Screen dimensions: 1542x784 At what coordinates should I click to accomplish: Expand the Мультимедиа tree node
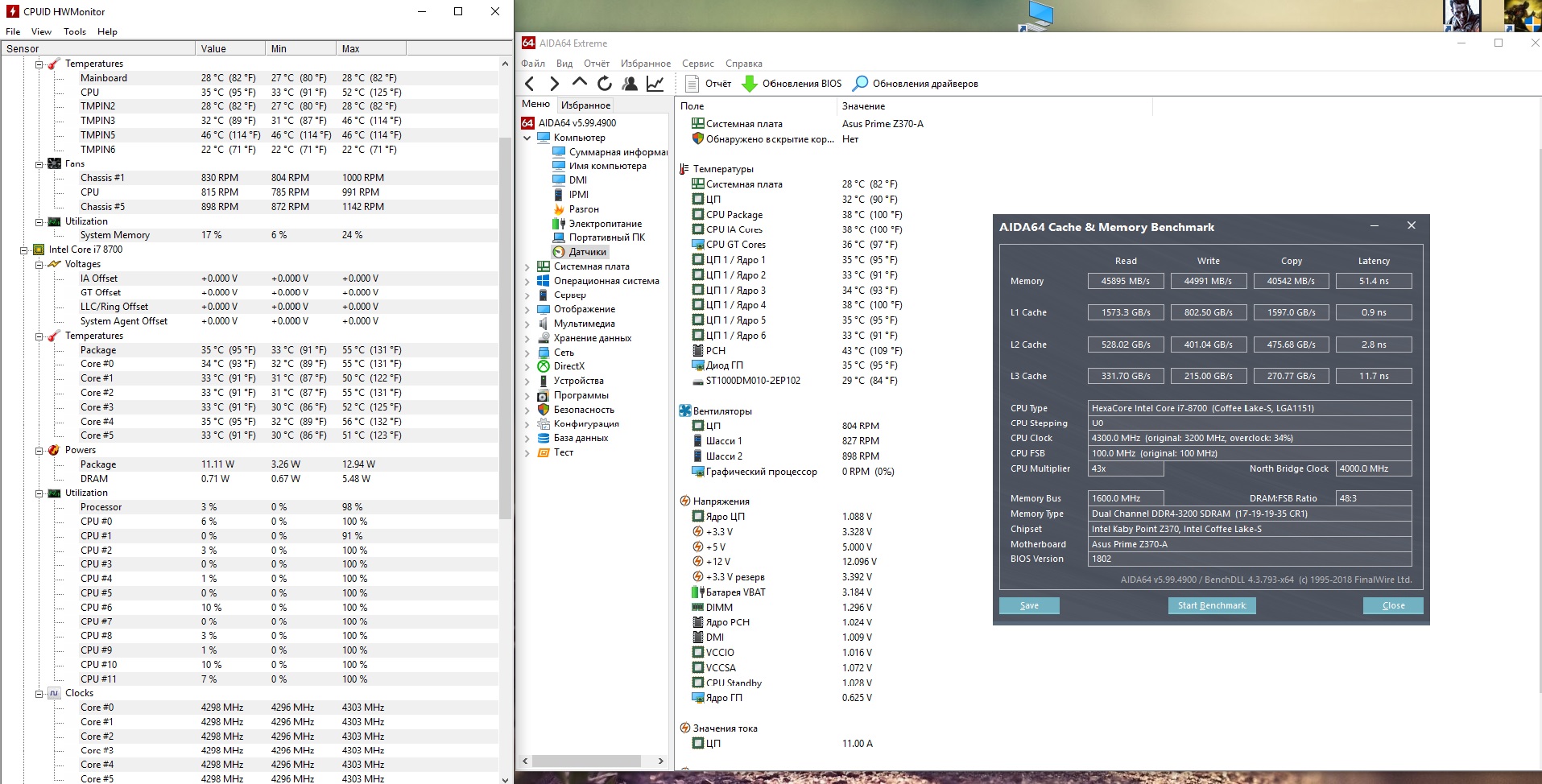coord(527,324)
